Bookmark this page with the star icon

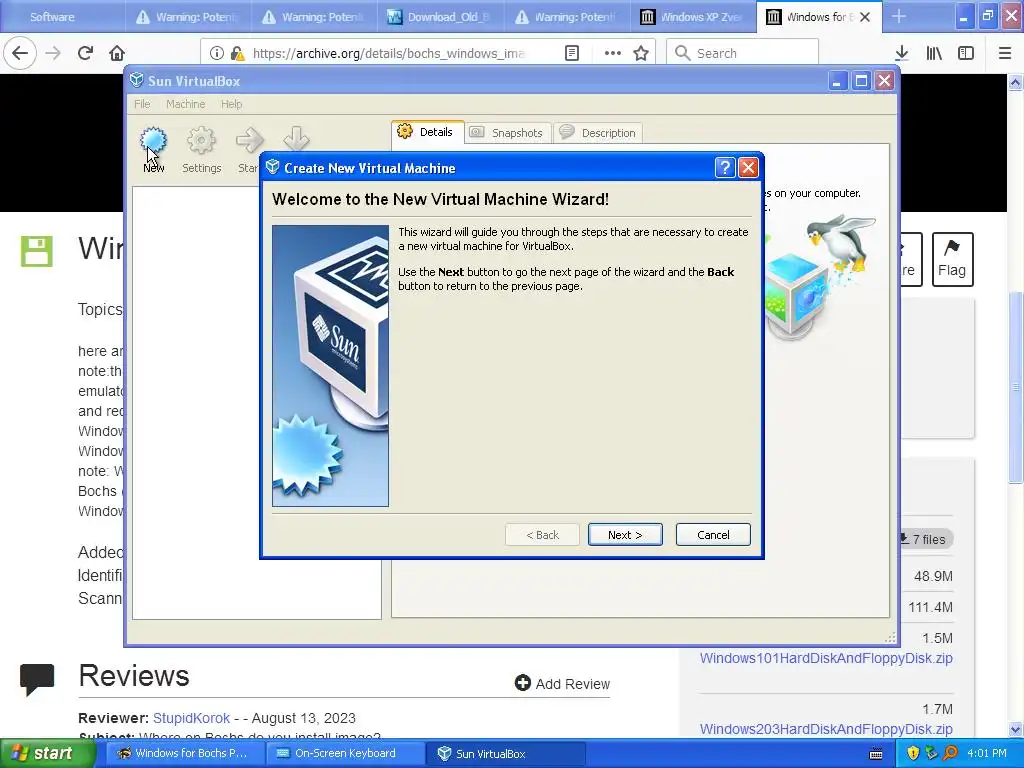[641, 54]
